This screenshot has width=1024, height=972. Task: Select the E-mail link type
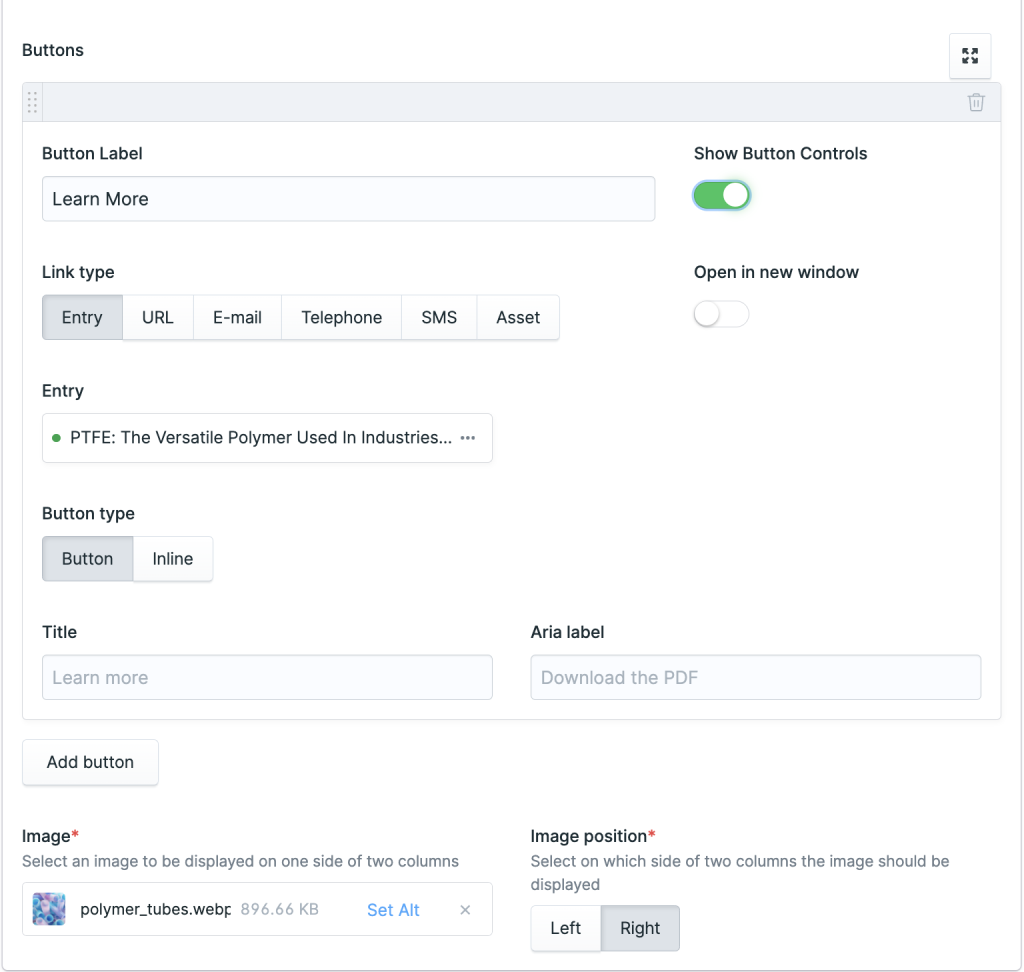[237, 317]
